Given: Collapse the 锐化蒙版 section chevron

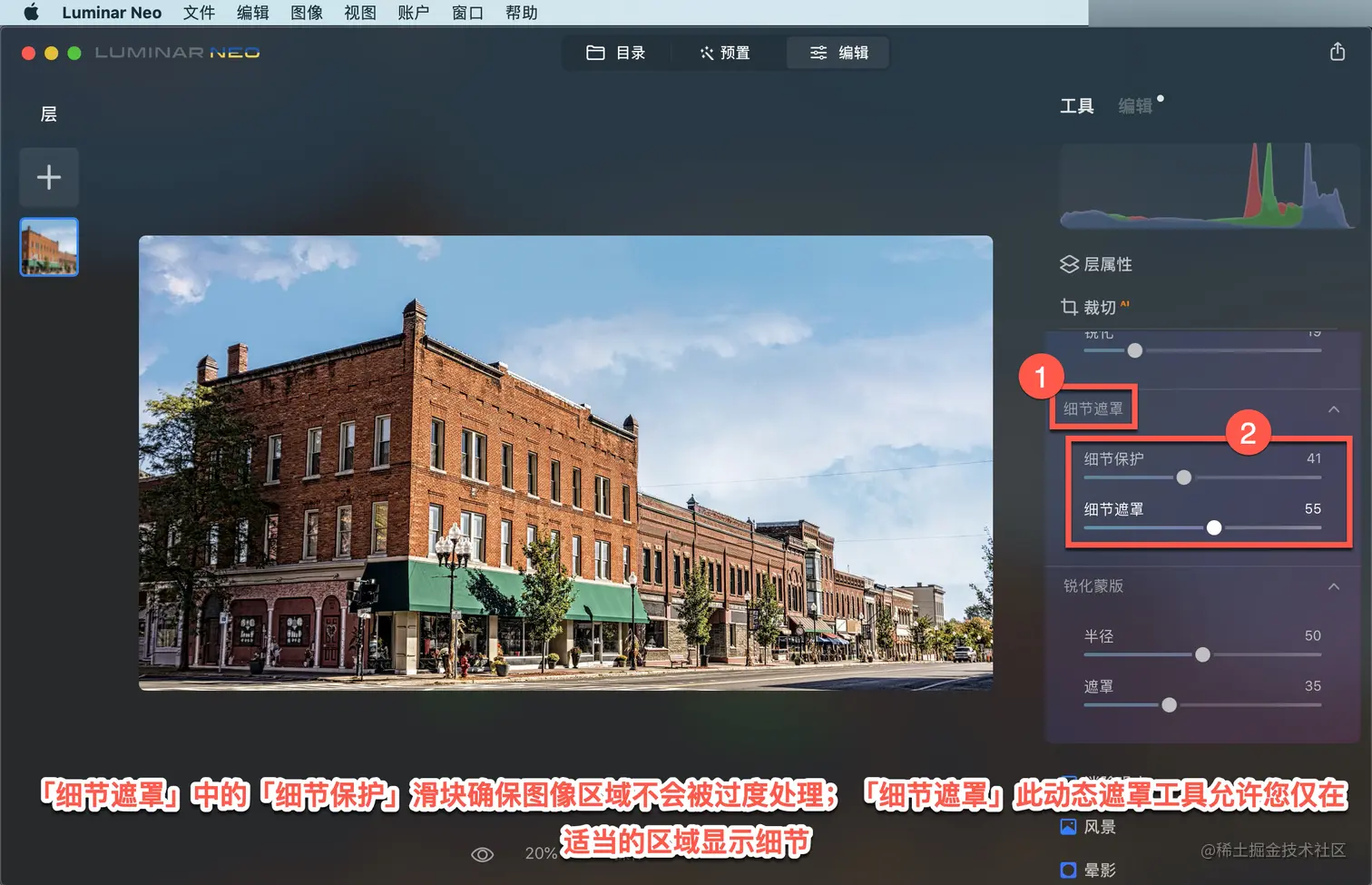Looking at the screenshot, I should [1334, 586].
